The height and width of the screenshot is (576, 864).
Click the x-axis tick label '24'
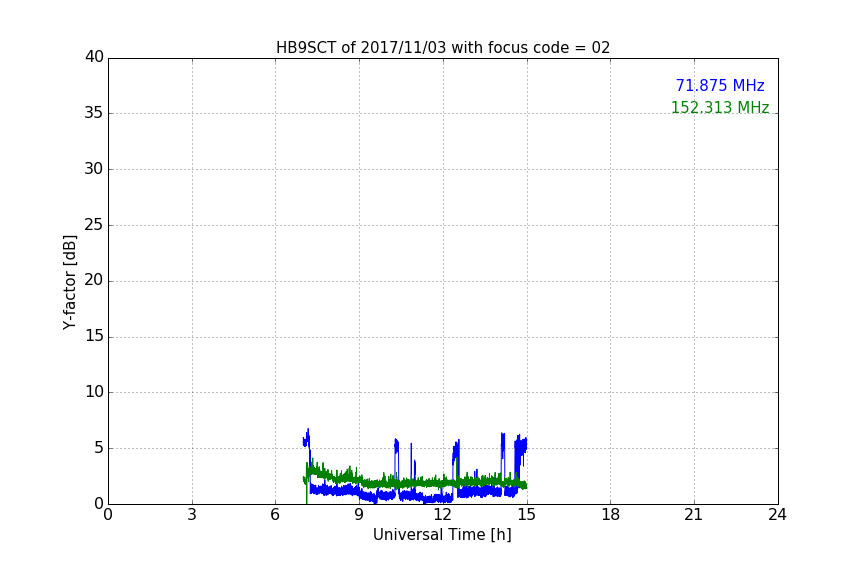pyautogui.click(x=778, y=515)
